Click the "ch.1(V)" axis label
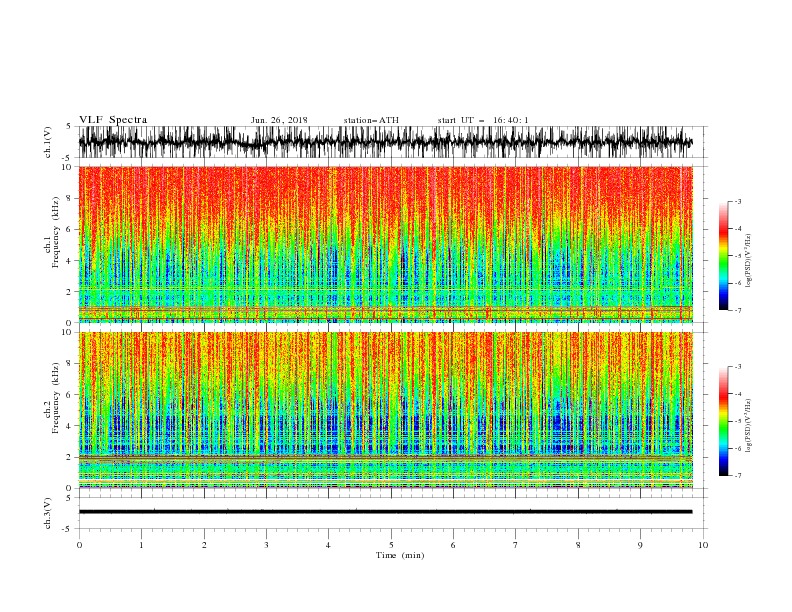This screenshot has width=792, height=612. pyautogui.click(x=47, y=142)
